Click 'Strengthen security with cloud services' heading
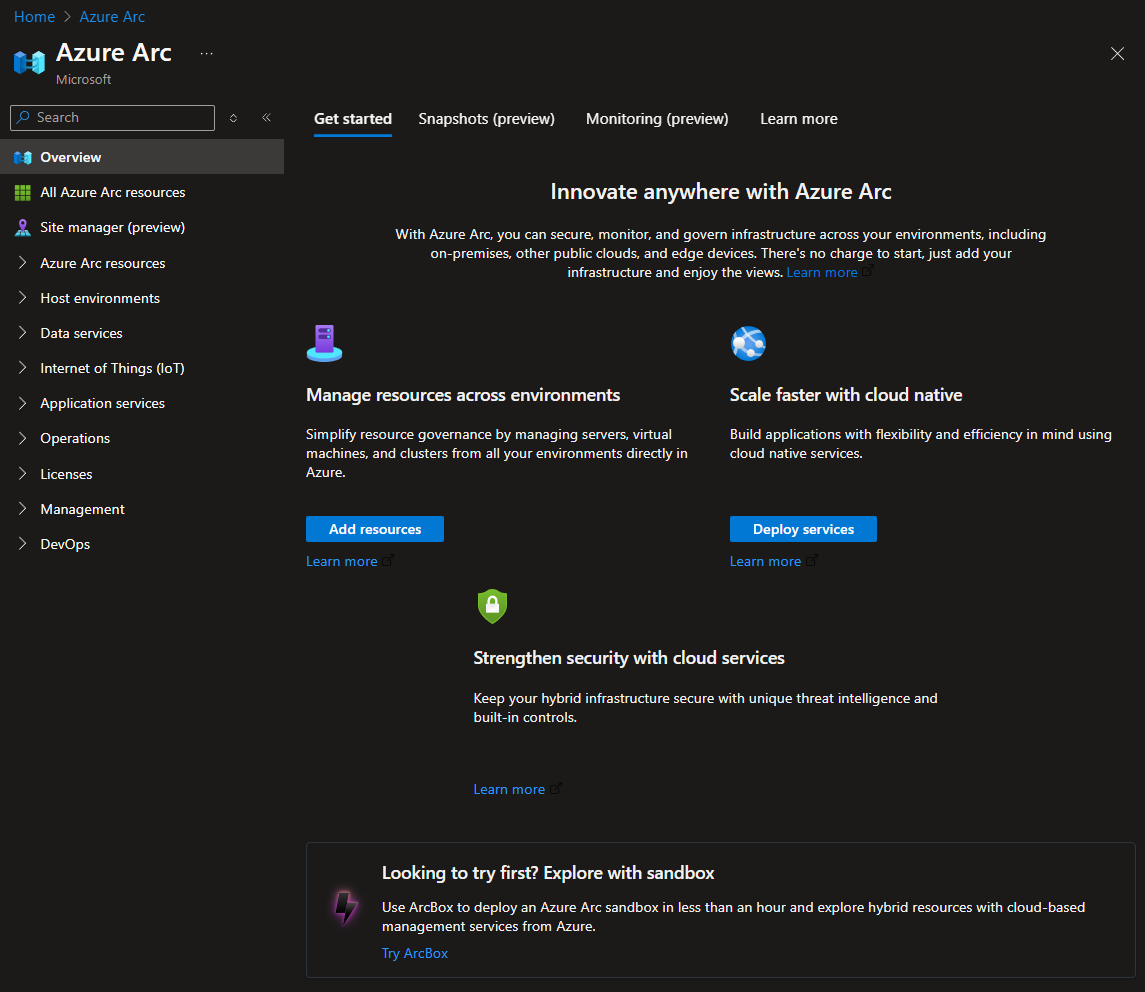 629,658
